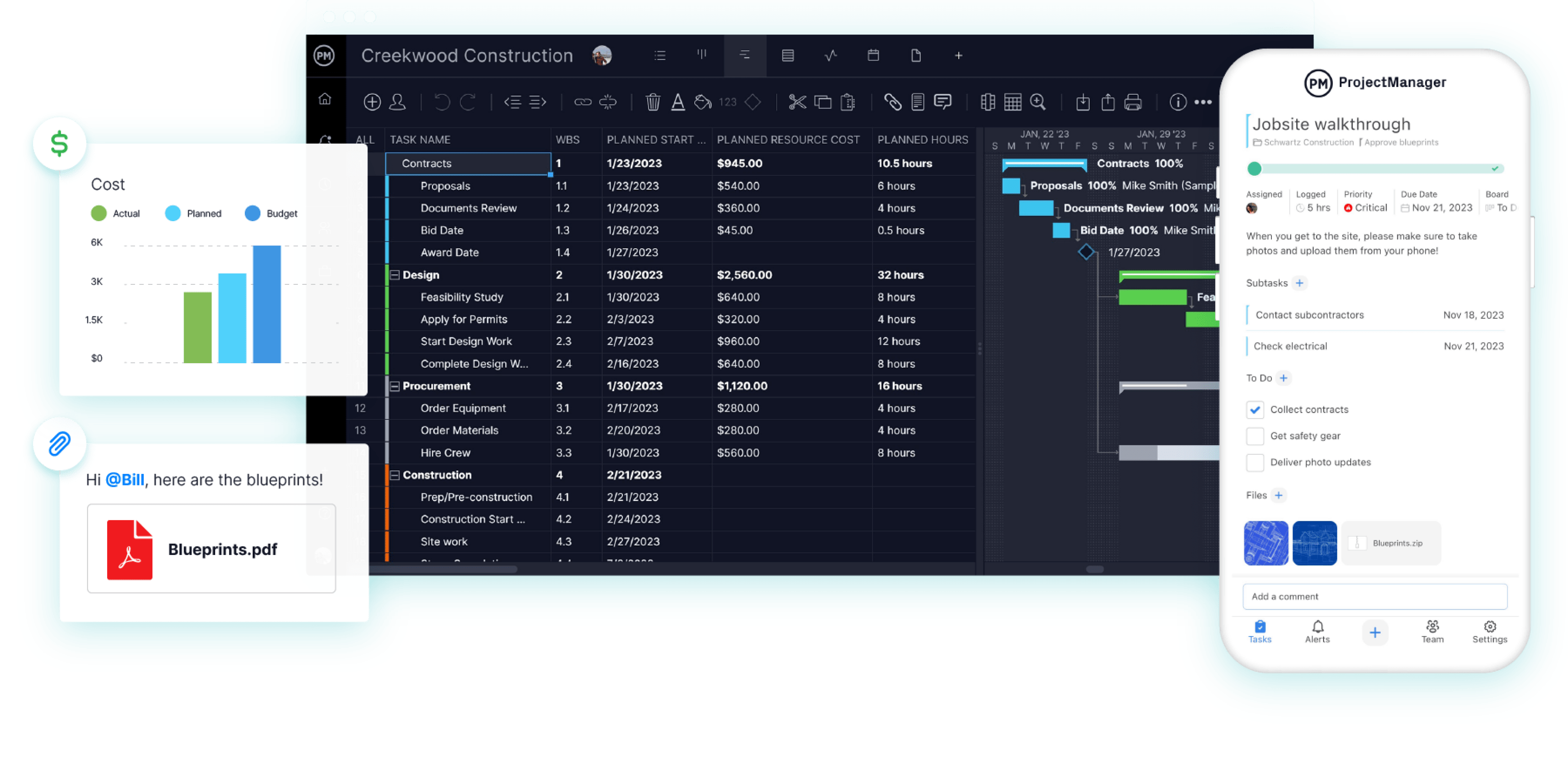Image resolution: width=1568 pixels, height=784 pixels.
Task: Open the first blueprint image thumbnail
Action: coord(1265,543)
